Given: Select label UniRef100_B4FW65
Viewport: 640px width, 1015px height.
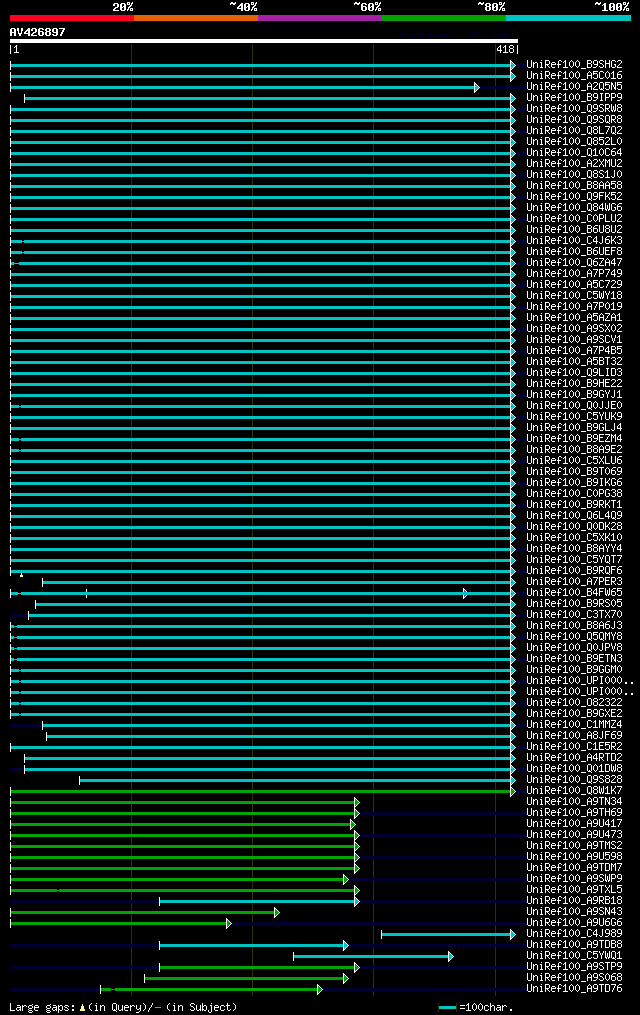Looking at the screenshot, I should [574, 593].
